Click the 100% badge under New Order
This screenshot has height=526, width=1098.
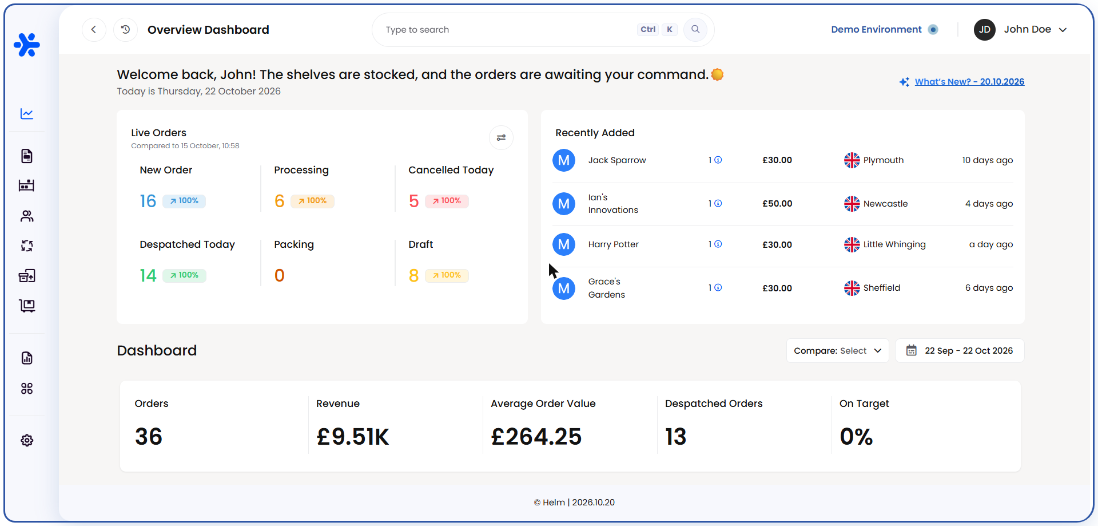click(x=184, y=201)
